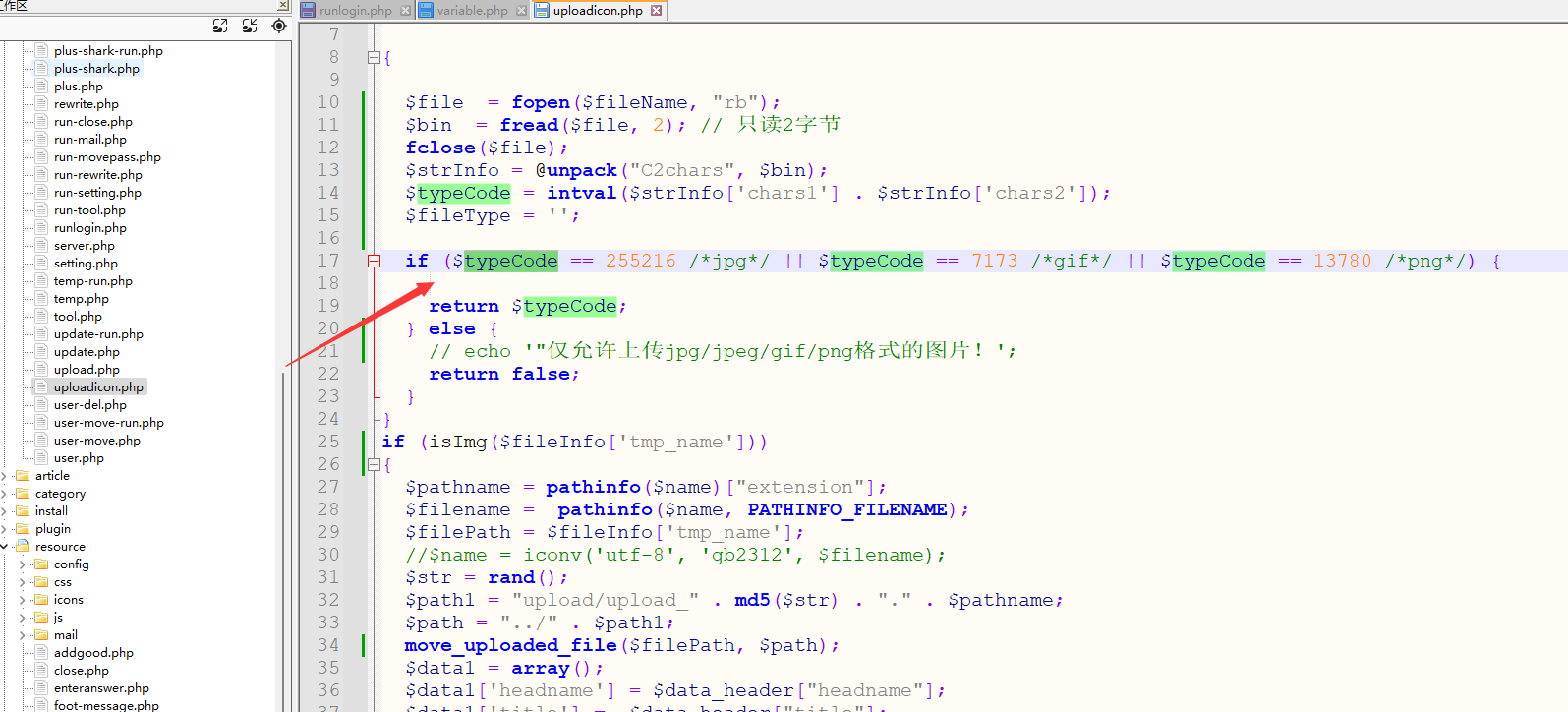Collapse the resource folder
This screenshot has width=1568, height=712.
point(5,547)
